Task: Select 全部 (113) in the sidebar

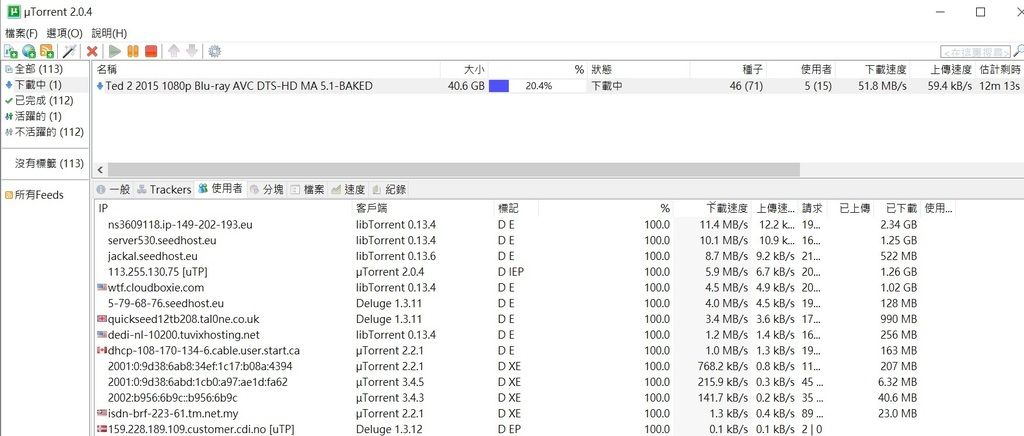Action: [x=39, y=69]
